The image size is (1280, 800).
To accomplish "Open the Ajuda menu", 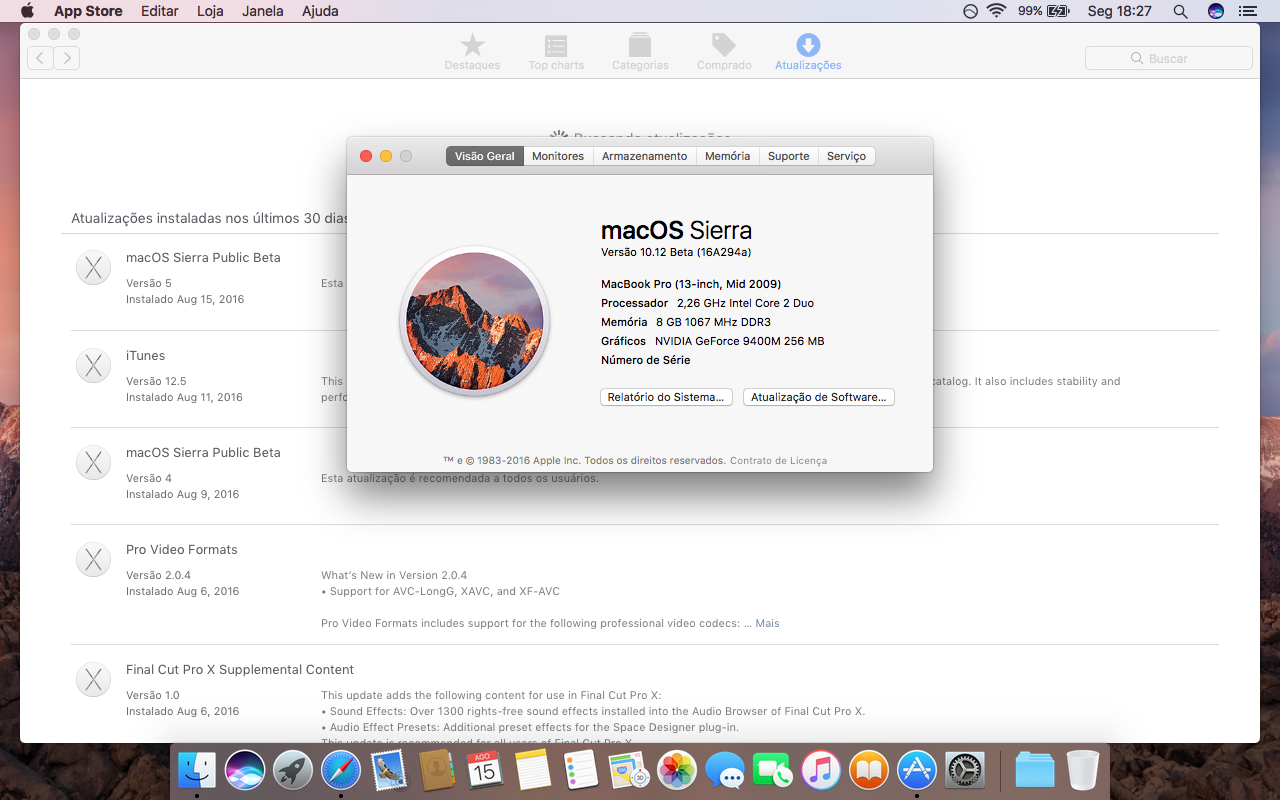I will pos(320,11).
